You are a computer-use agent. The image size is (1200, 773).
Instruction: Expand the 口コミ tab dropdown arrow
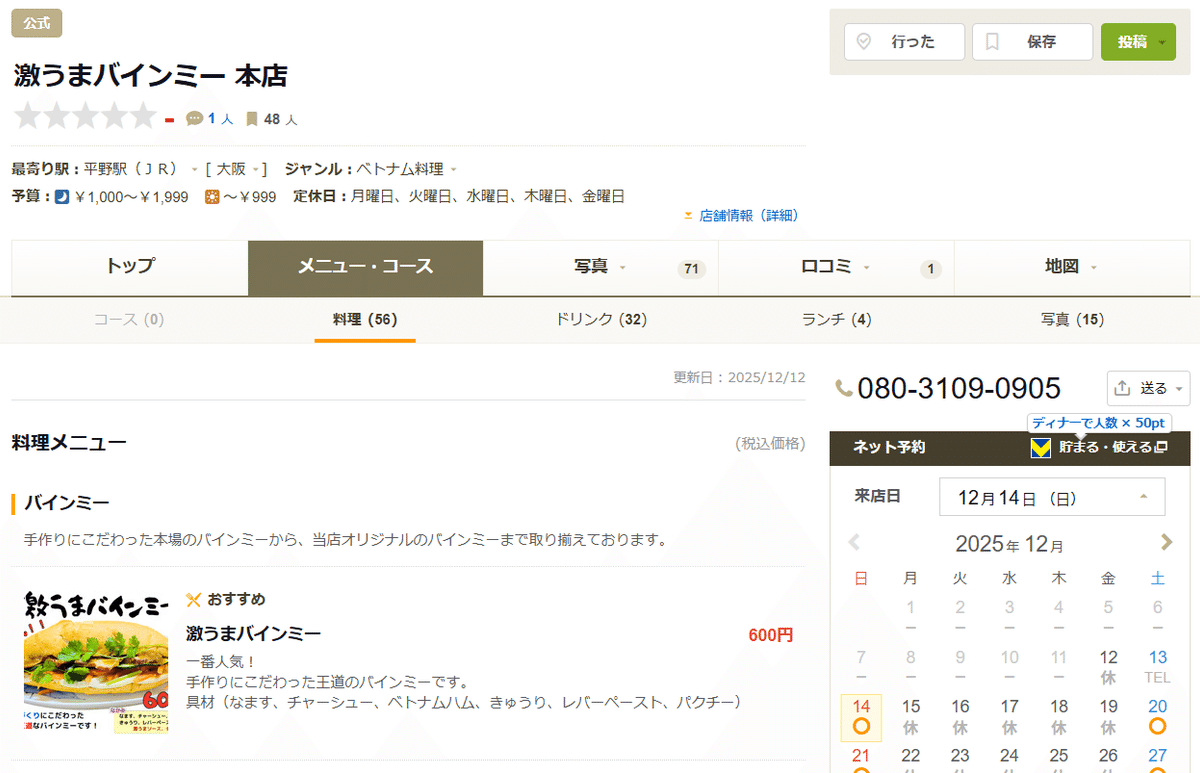866,268
